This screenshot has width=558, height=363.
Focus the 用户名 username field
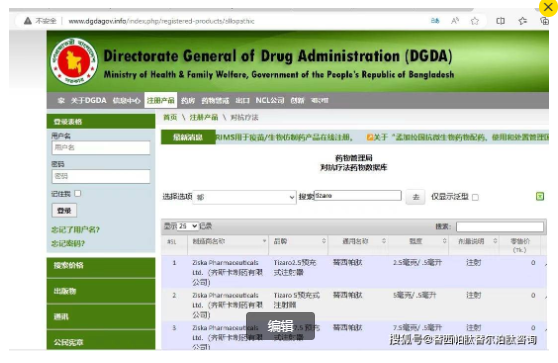tap(101, 147)
